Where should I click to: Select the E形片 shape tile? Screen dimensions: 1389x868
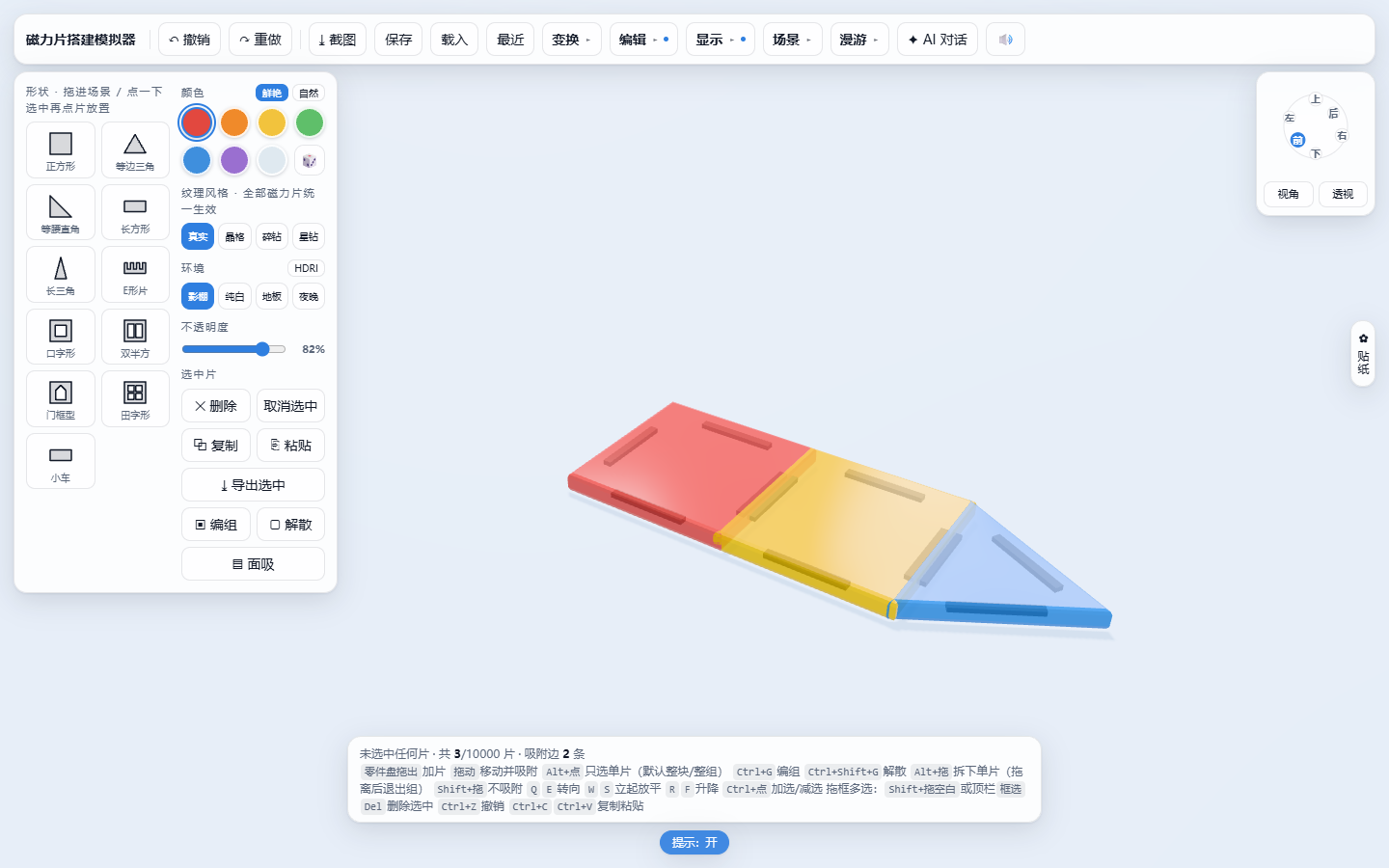(135, 275)
